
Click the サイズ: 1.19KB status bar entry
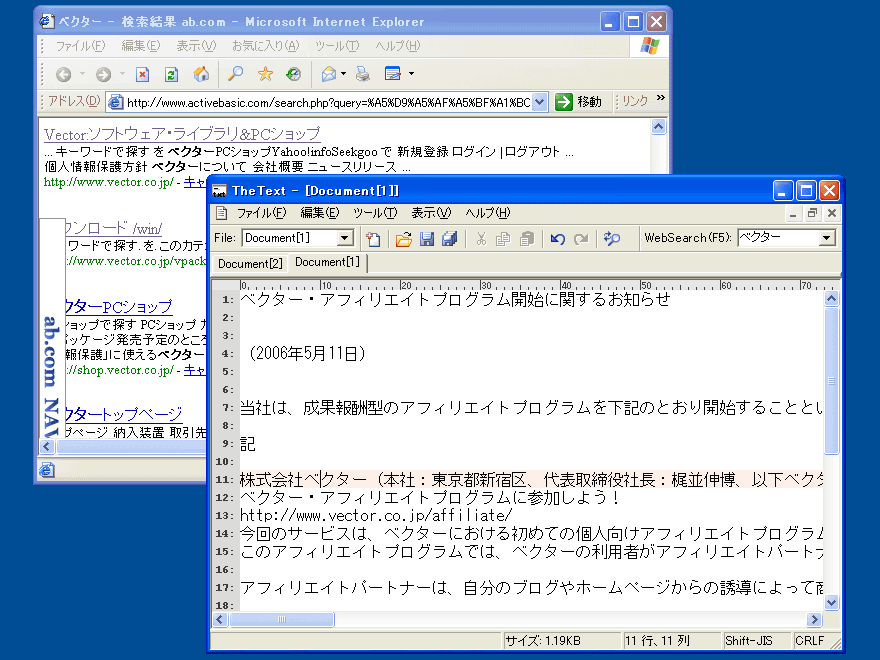[x=561, y=641]
